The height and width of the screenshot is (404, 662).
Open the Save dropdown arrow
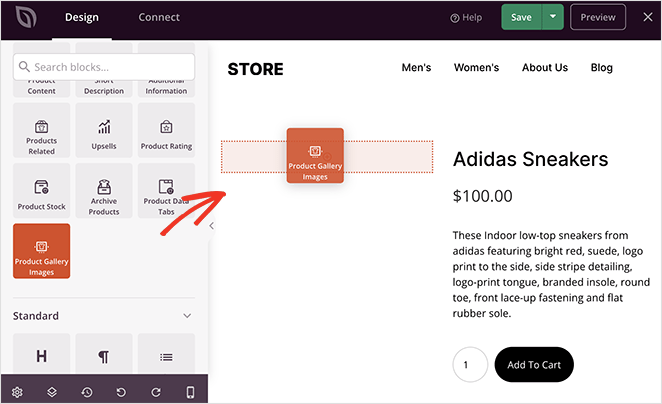[554, 17]
